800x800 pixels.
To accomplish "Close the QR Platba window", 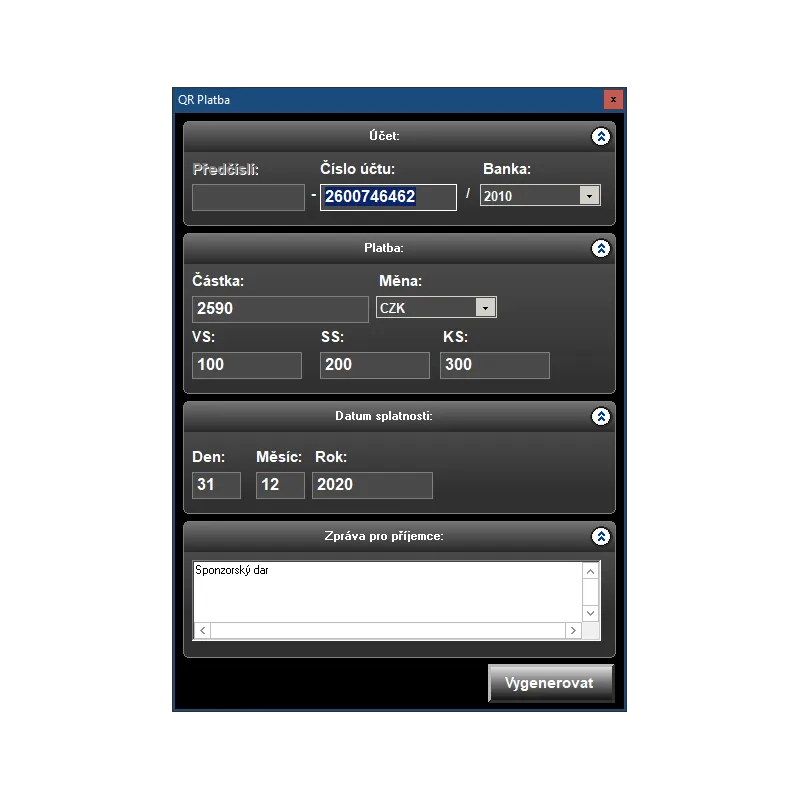I will click(613, 99).
